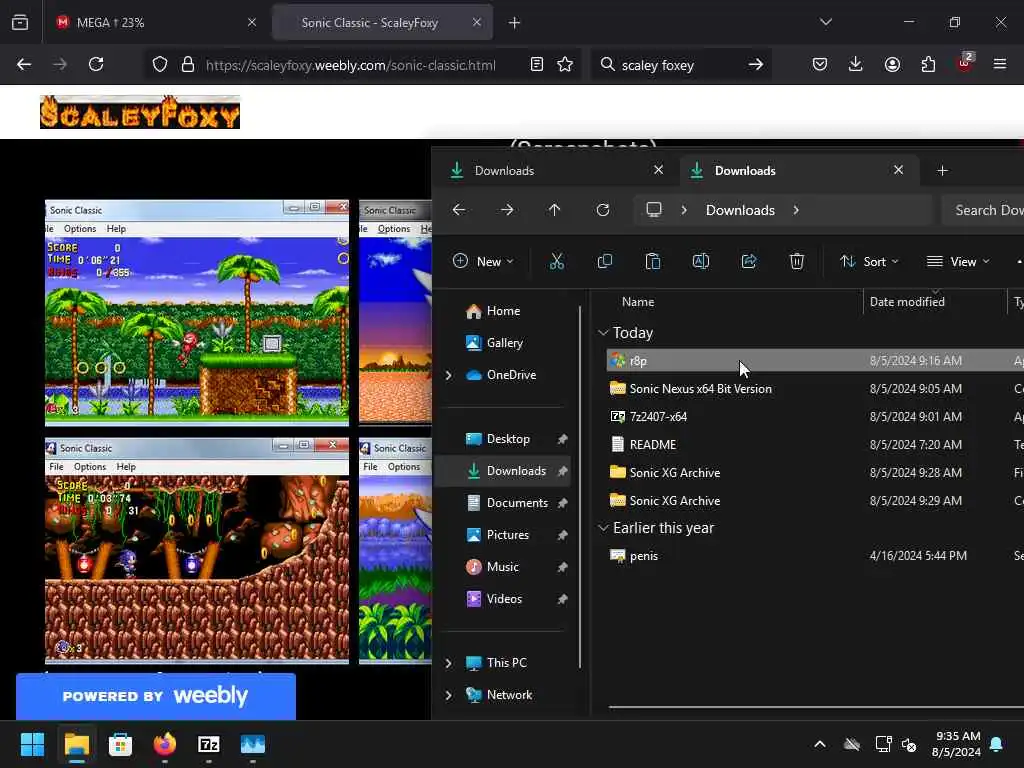Expand OneDrive in navigation pane

point(449,375)
